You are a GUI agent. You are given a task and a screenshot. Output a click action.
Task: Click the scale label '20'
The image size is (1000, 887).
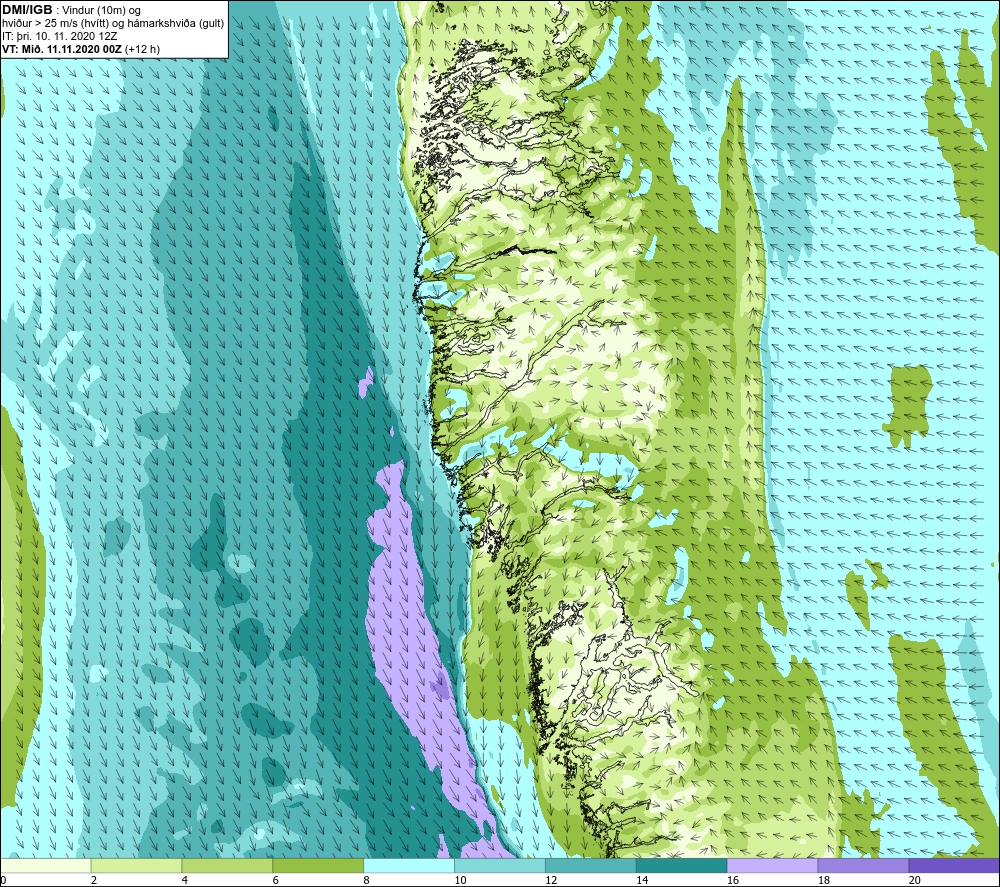pyautogui.click(x=915, y=880)
